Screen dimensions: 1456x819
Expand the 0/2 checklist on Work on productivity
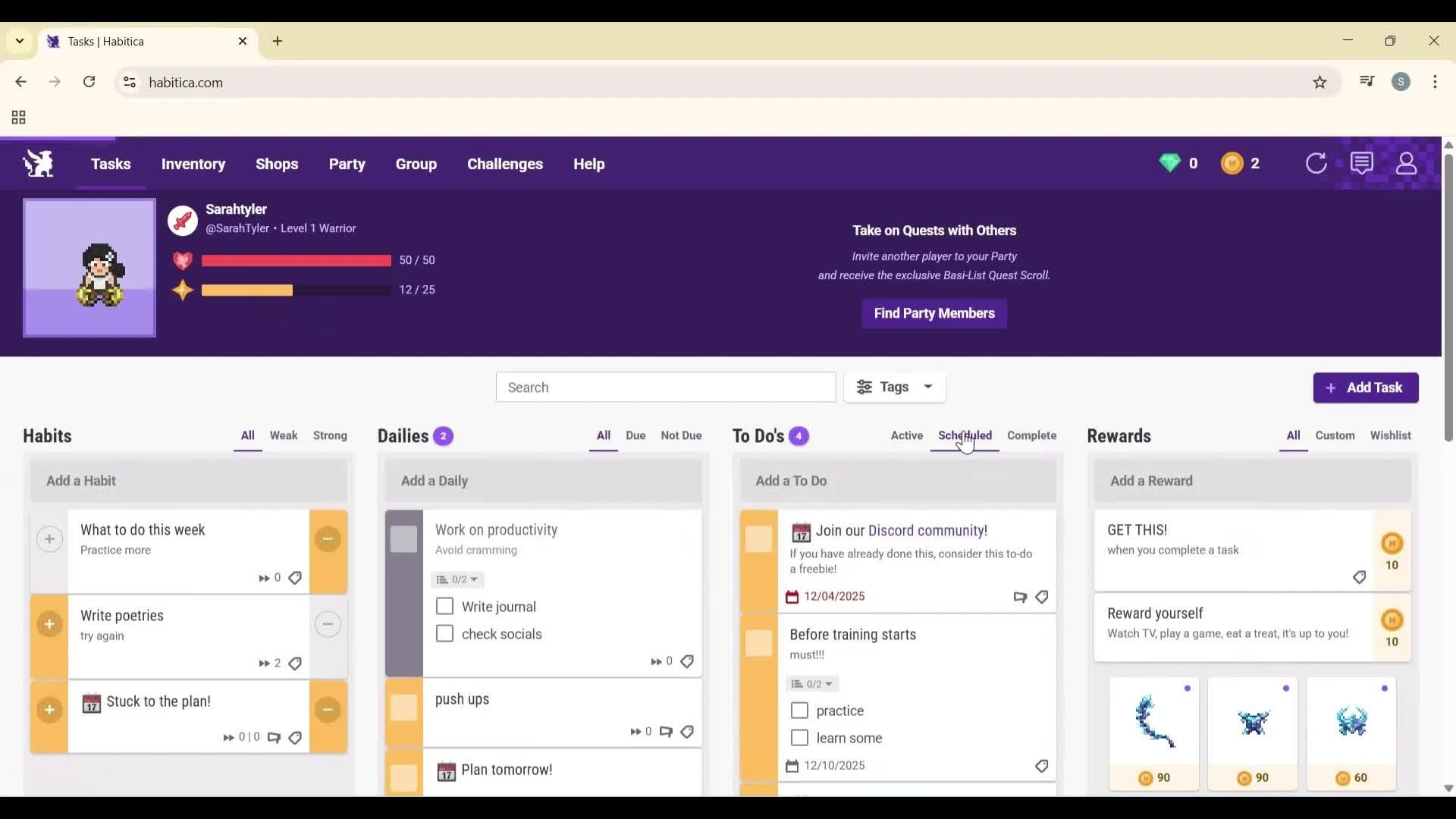pyautogui.click(x=457, y=579)
